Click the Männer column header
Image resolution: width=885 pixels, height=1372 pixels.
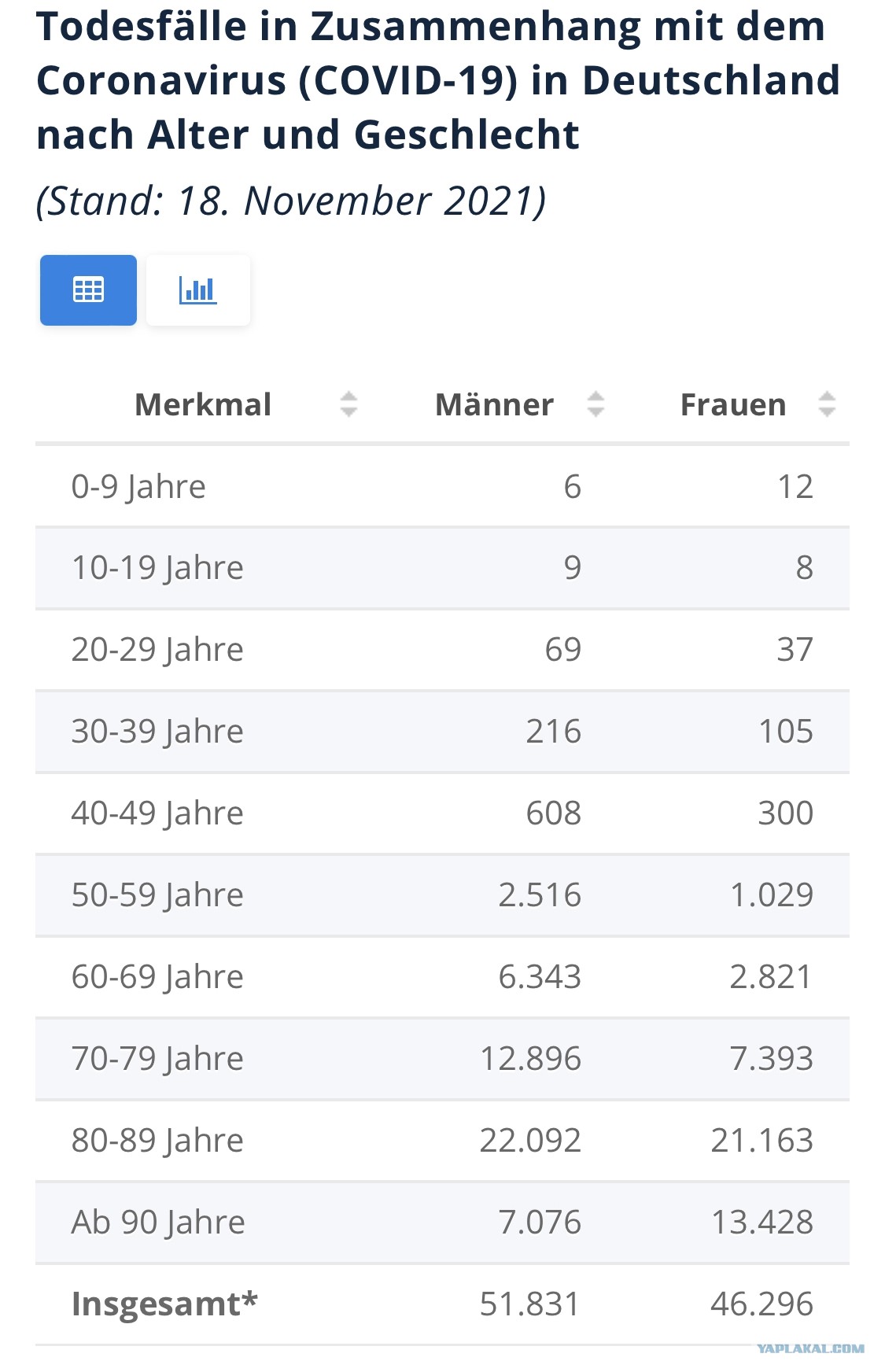coord(495,404)
